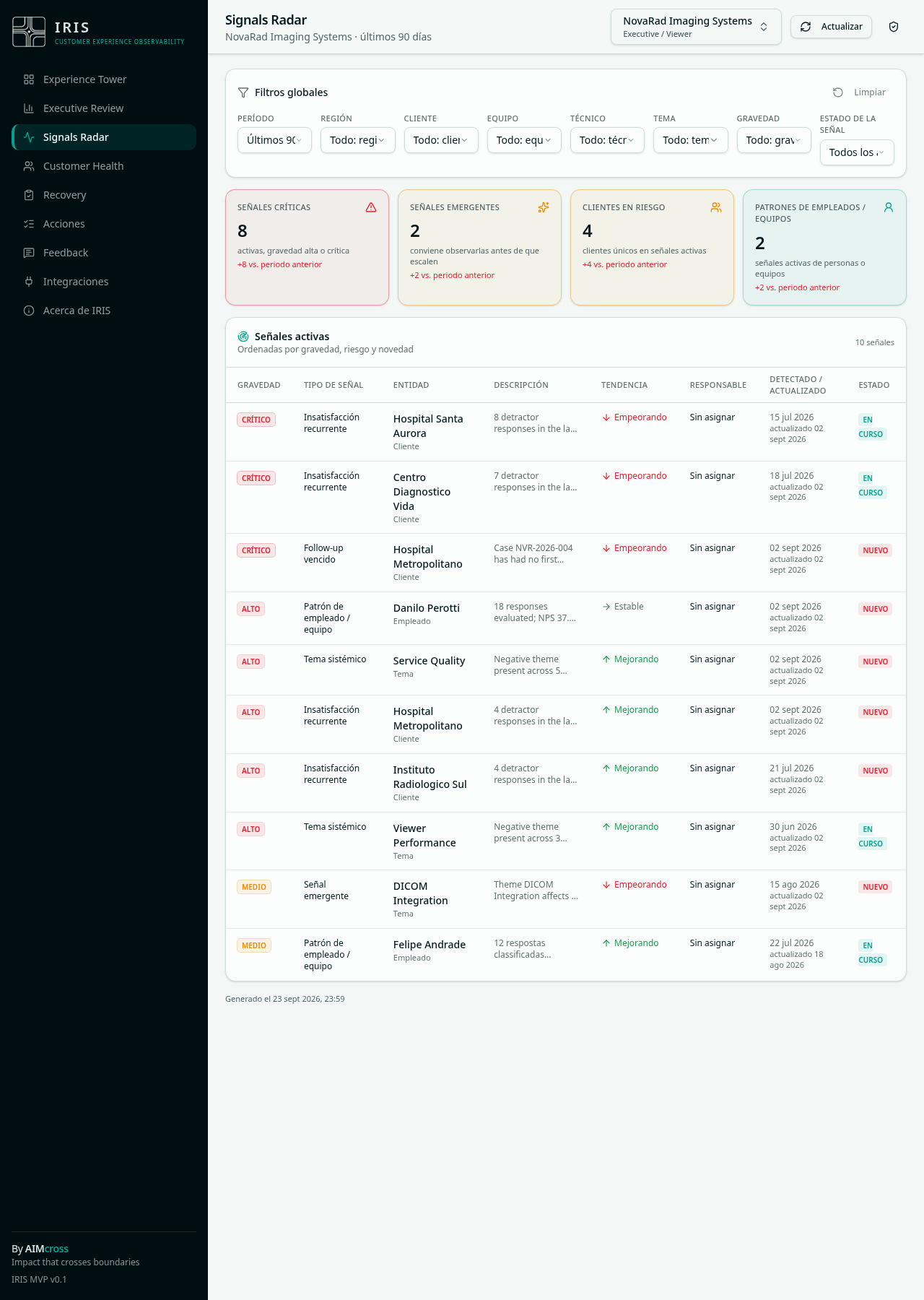The width and height of the screenshot is (924, 1300).
Task: Click the Integraciones plug icon
Action: [29, 282]
